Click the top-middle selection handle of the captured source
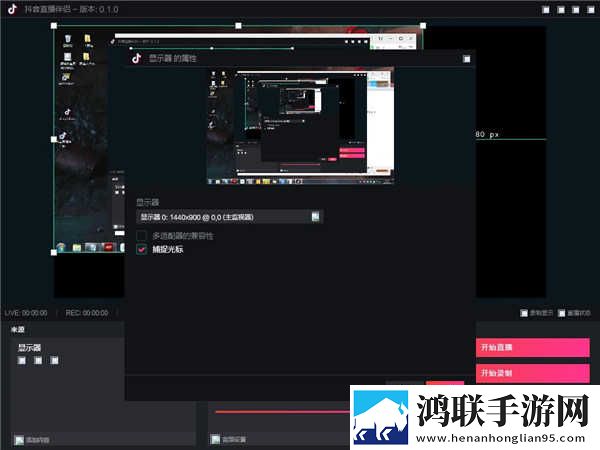 click(238, 26)
